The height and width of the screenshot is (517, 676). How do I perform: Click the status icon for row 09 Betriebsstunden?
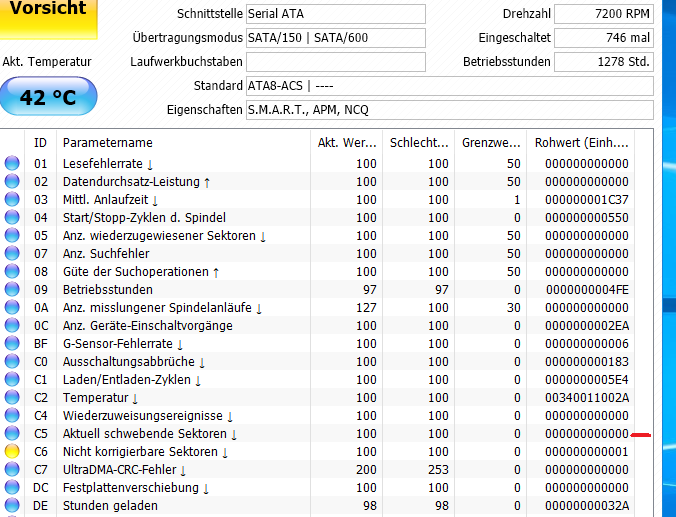click(12, 289)
